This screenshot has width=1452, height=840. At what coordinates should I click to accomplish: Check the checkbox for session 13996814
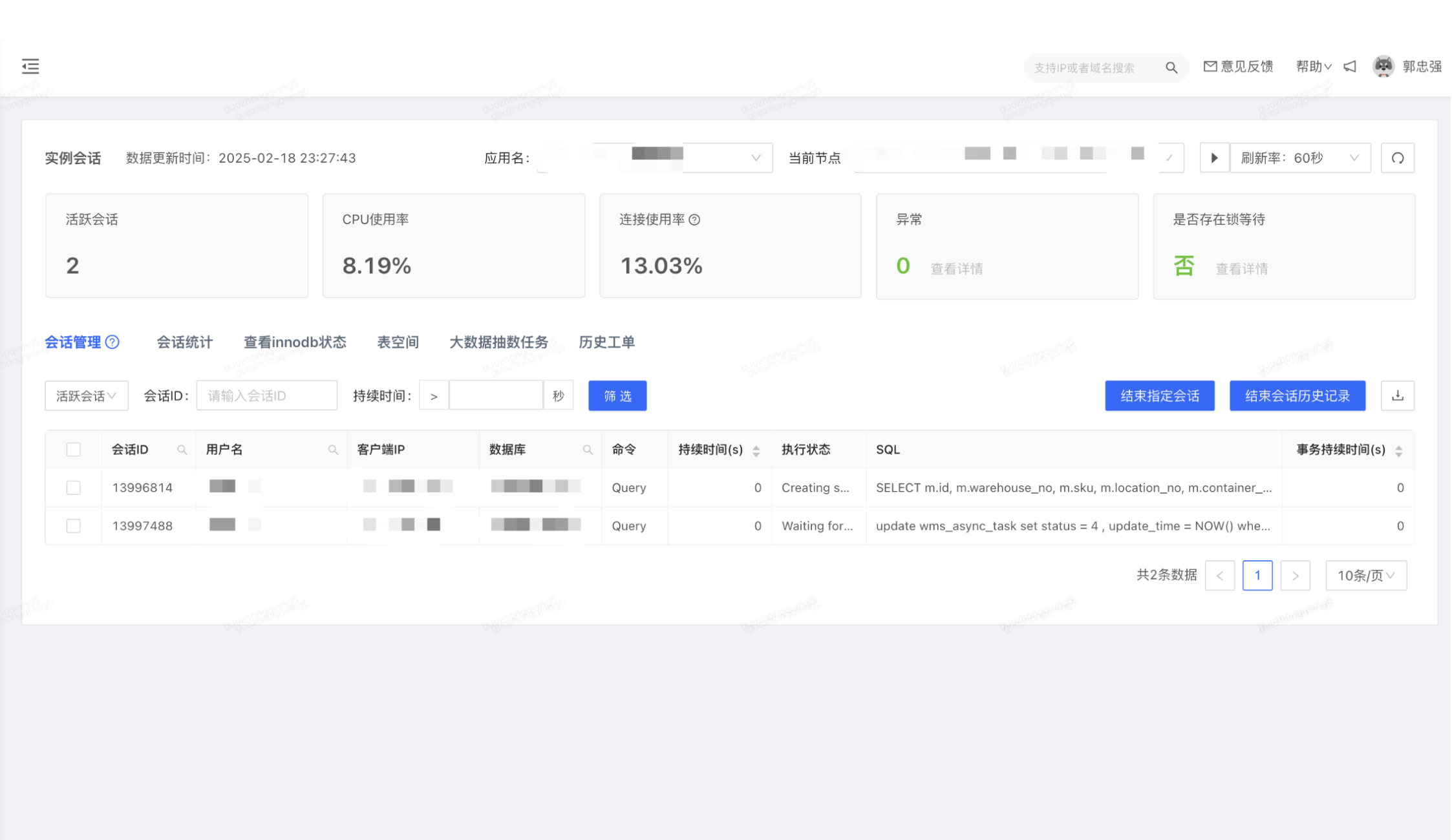click(73, 487)
